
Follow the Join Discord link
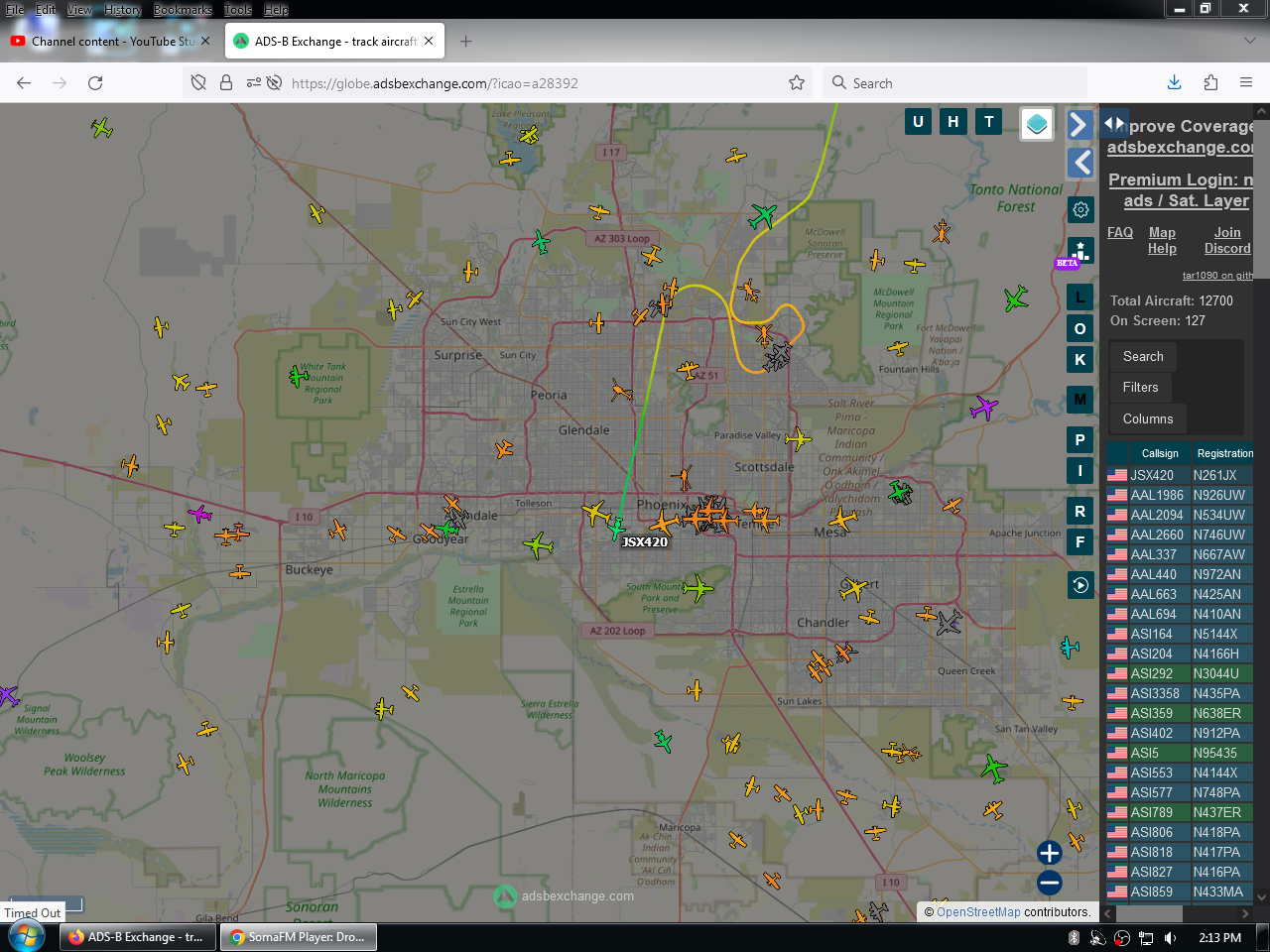point(1227,240)
